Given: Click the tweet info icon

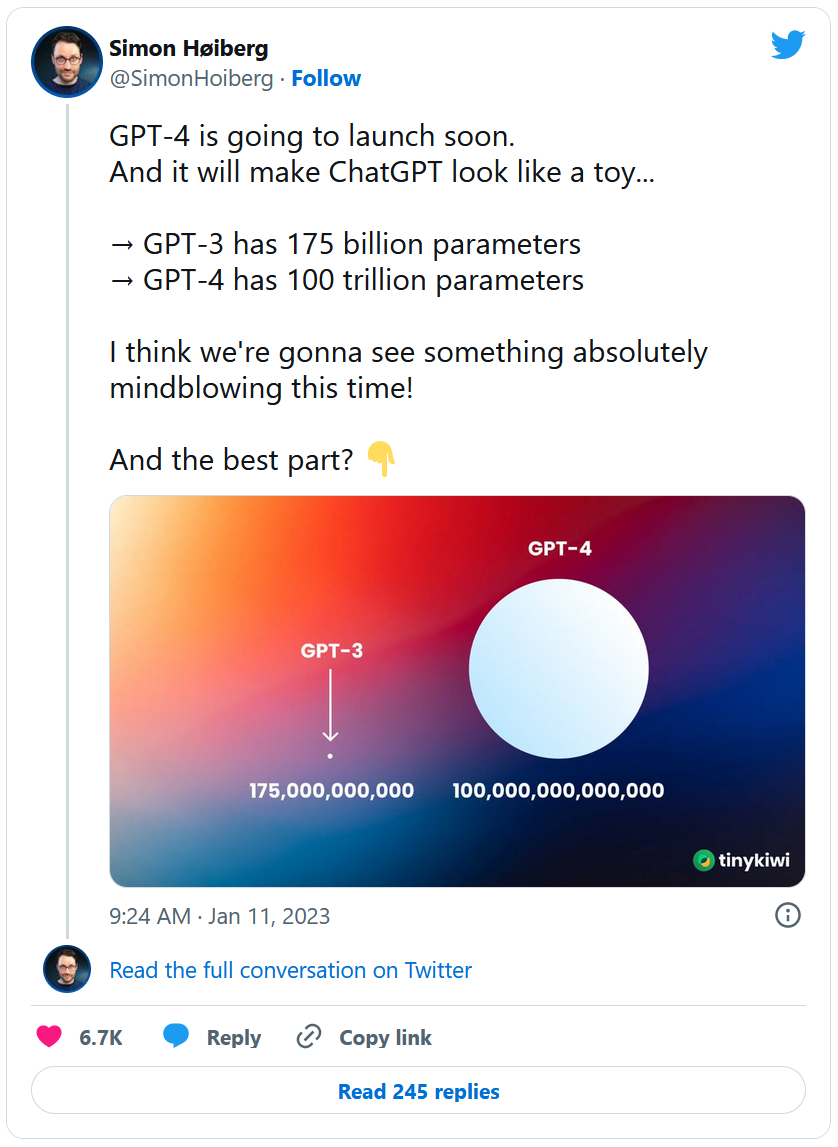Looking at the screenshot, I should (787, 915).
